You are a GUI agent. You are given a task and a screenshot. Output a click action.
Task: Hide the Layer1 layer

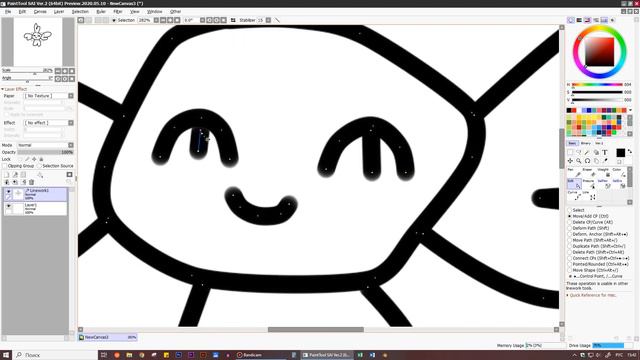coord(8,206)
